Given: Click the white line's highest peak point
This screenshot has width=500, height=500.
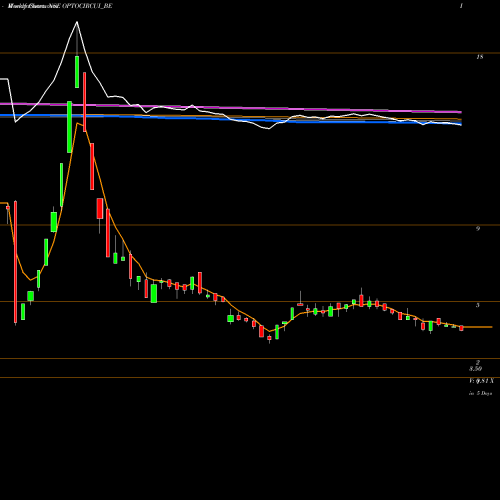Looking at the screenshot, I should (77, 22).
